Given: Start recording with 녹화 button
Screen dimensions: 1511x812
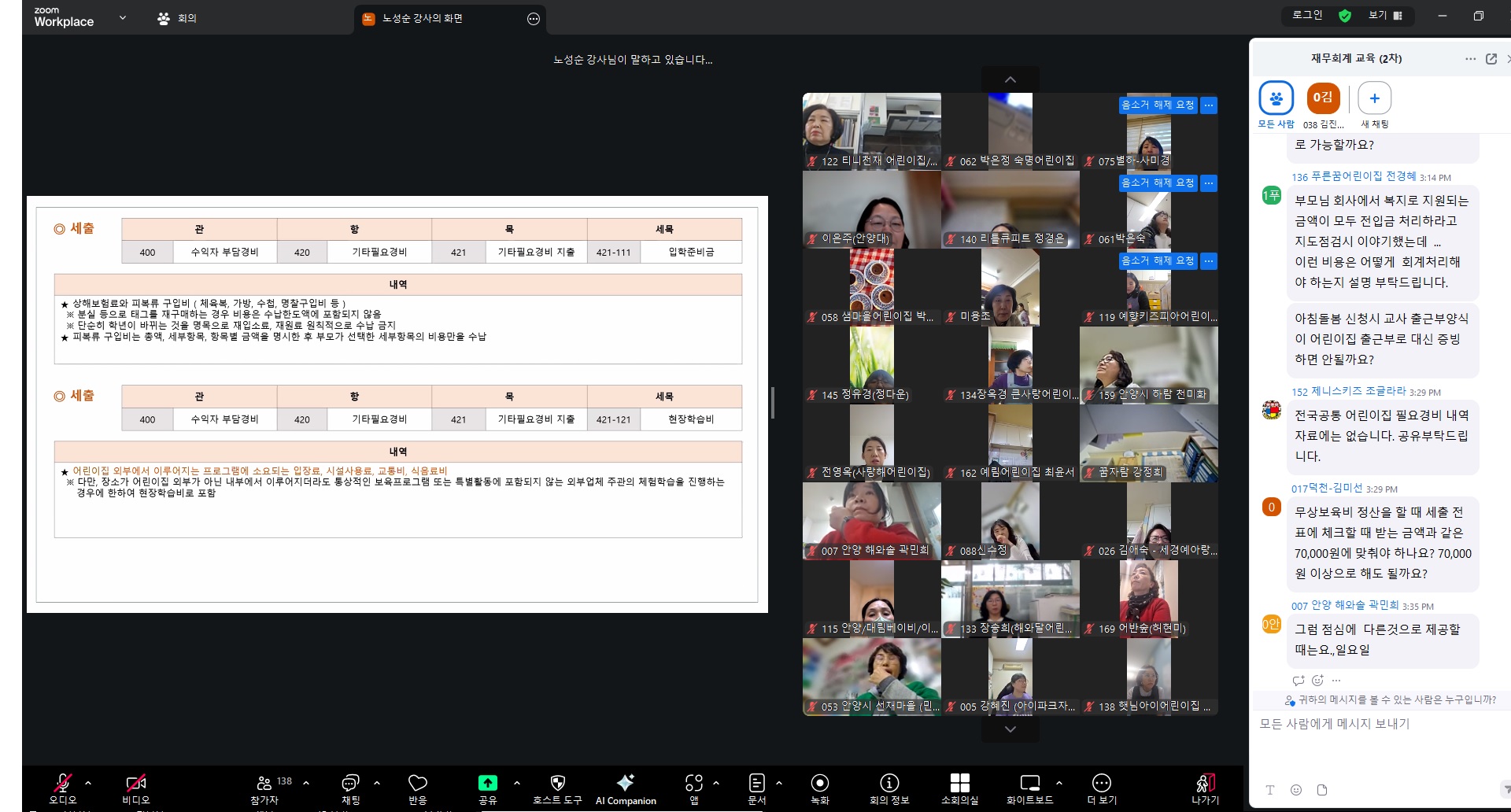Looking at the screenshot, I should (819, 783).
